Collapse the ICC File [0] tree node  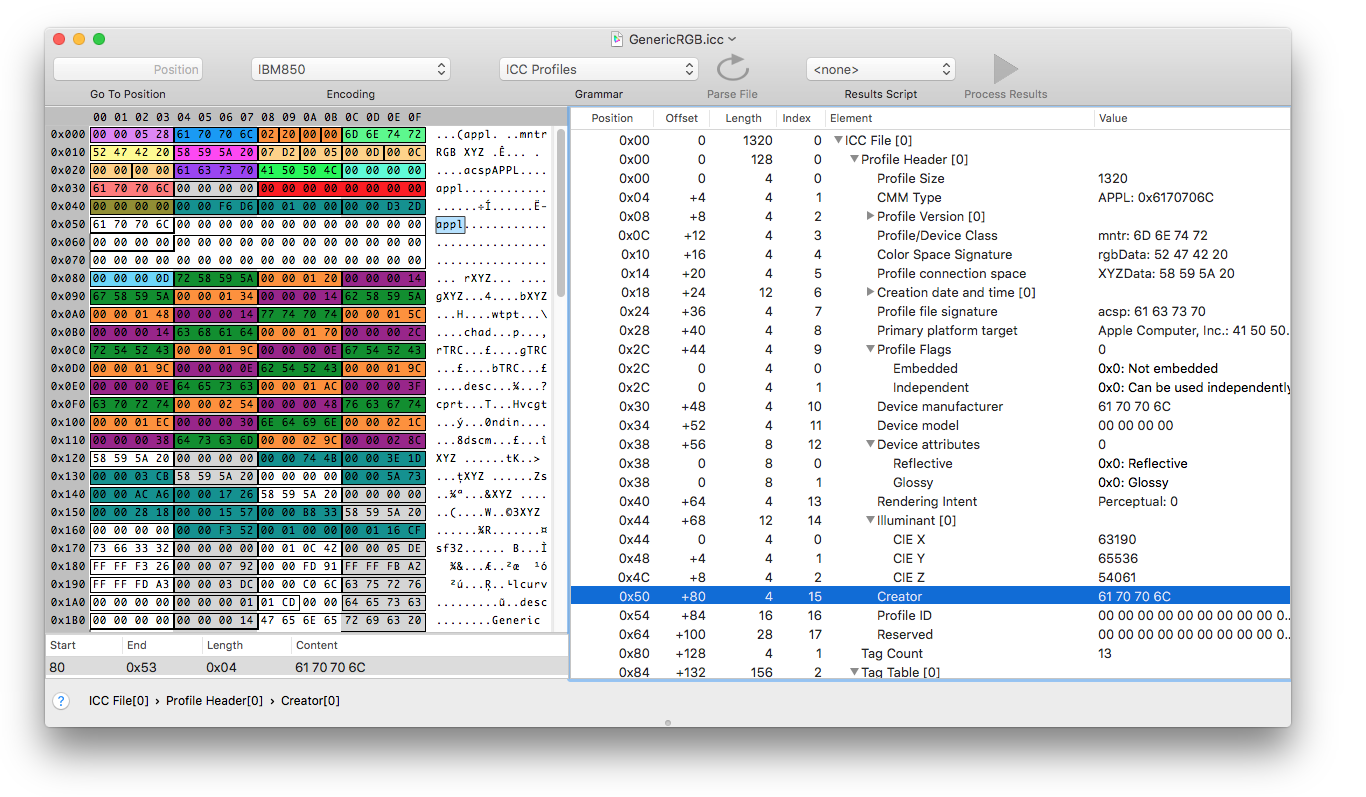coord(838,140)
